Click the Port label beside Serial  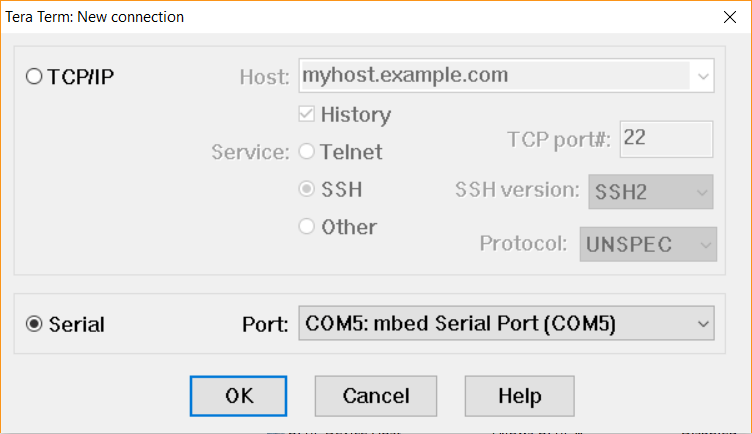(264, 325)
